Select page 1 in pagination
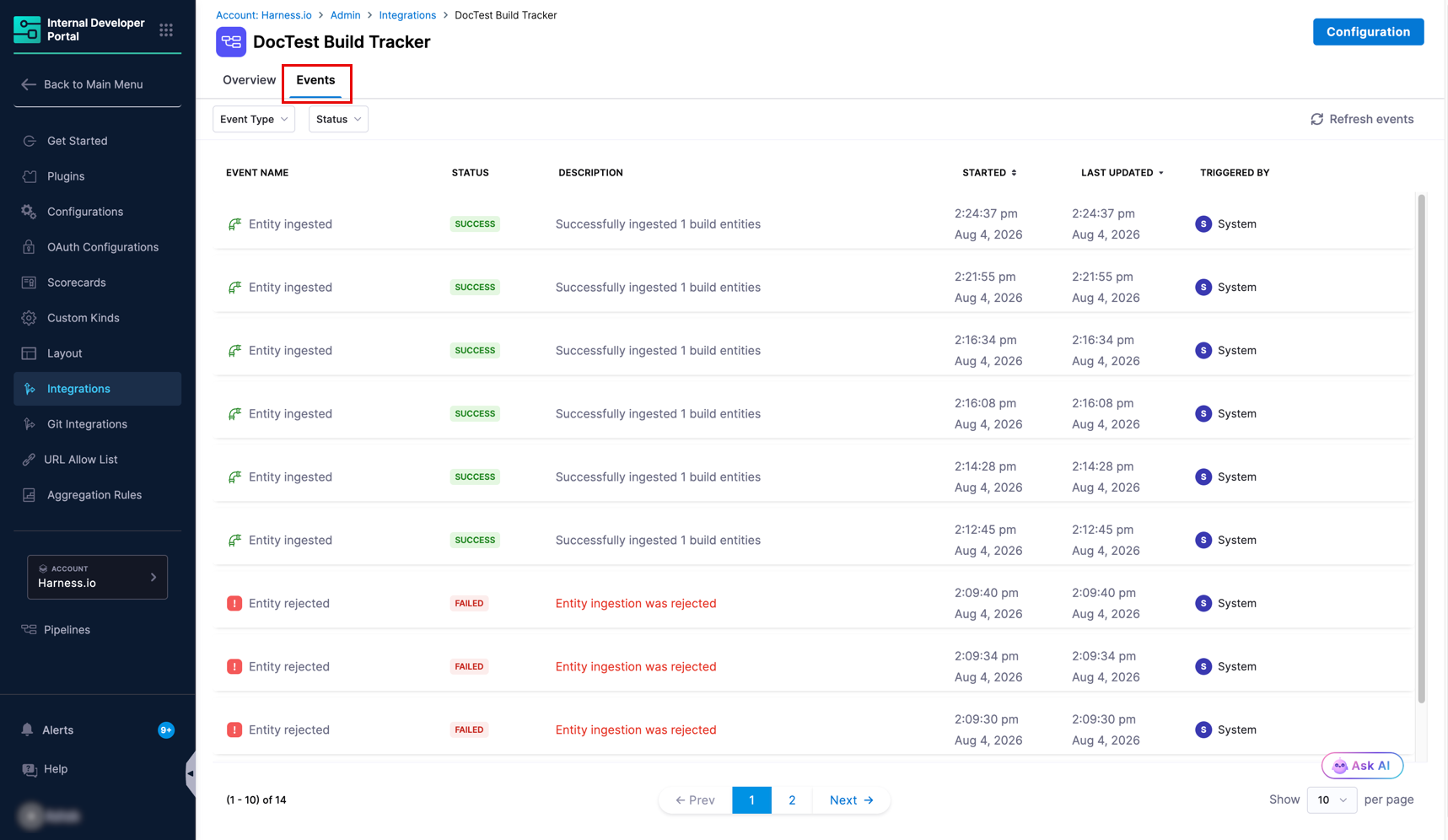 pos(751,800)
